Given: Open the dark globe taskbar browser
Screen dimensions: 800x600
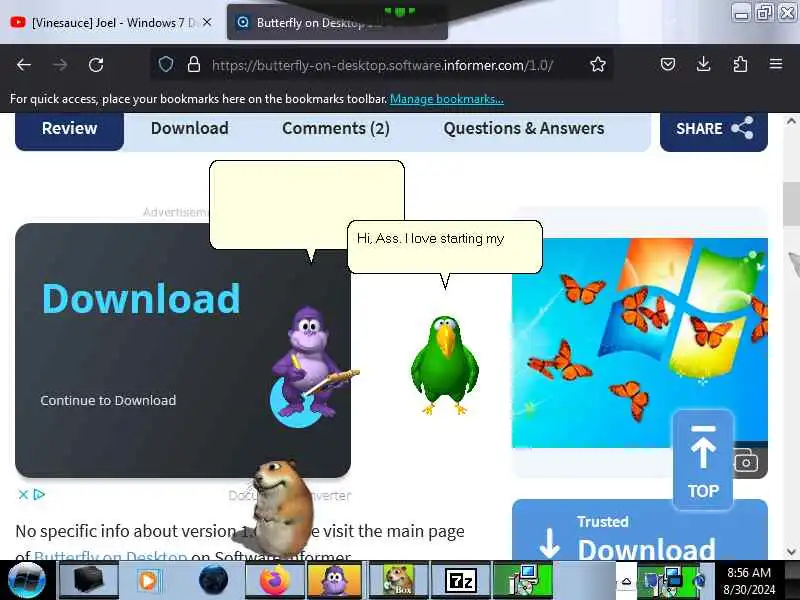Looking at the screenshot, I should pos(213,580).
